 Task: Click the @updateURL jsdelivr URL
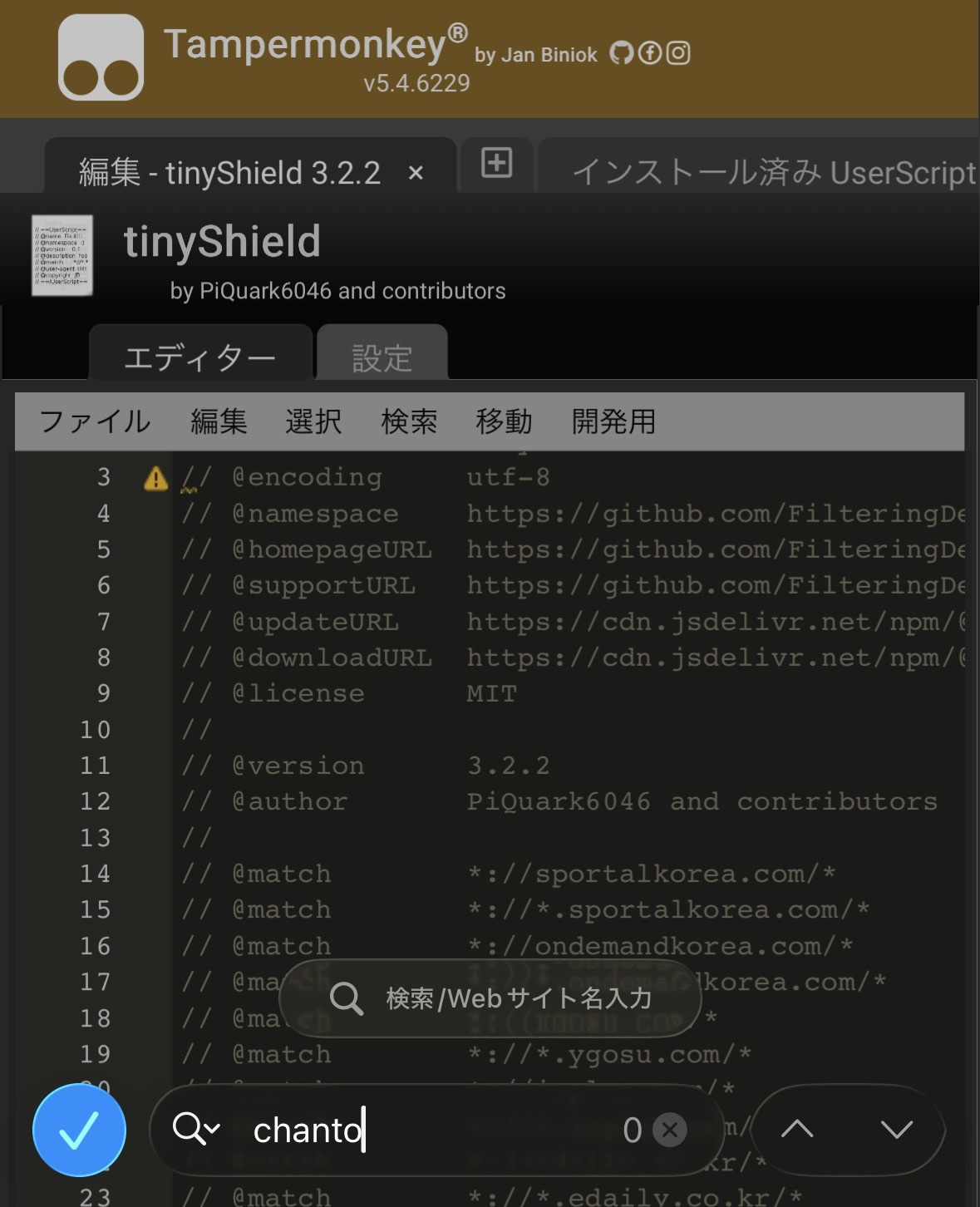click(x=716, y=622)
